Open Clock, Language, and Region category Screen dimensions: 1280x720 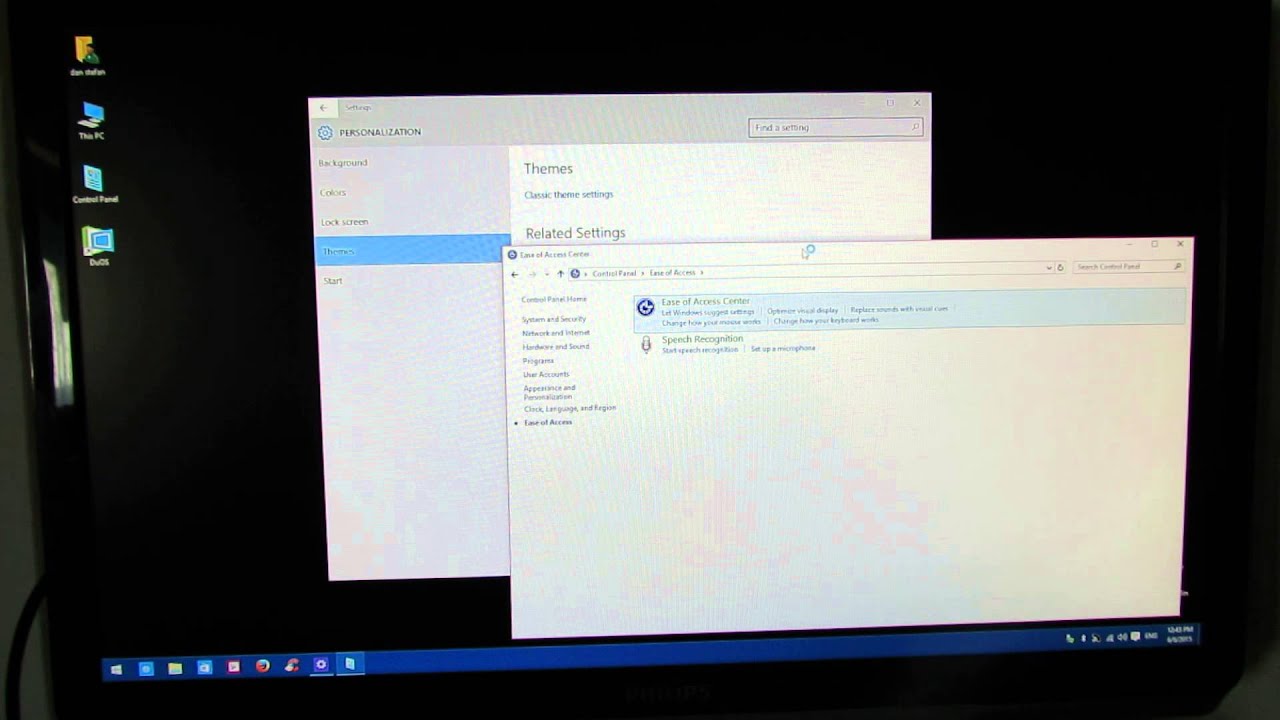[x=570, y=409]
